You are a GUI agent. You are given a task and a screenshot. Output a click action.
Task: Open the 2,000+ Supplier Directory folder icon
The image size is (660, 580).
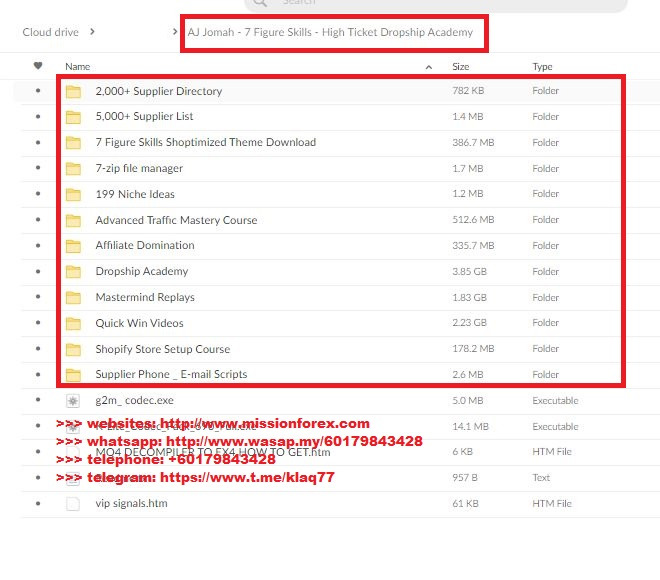73,91
